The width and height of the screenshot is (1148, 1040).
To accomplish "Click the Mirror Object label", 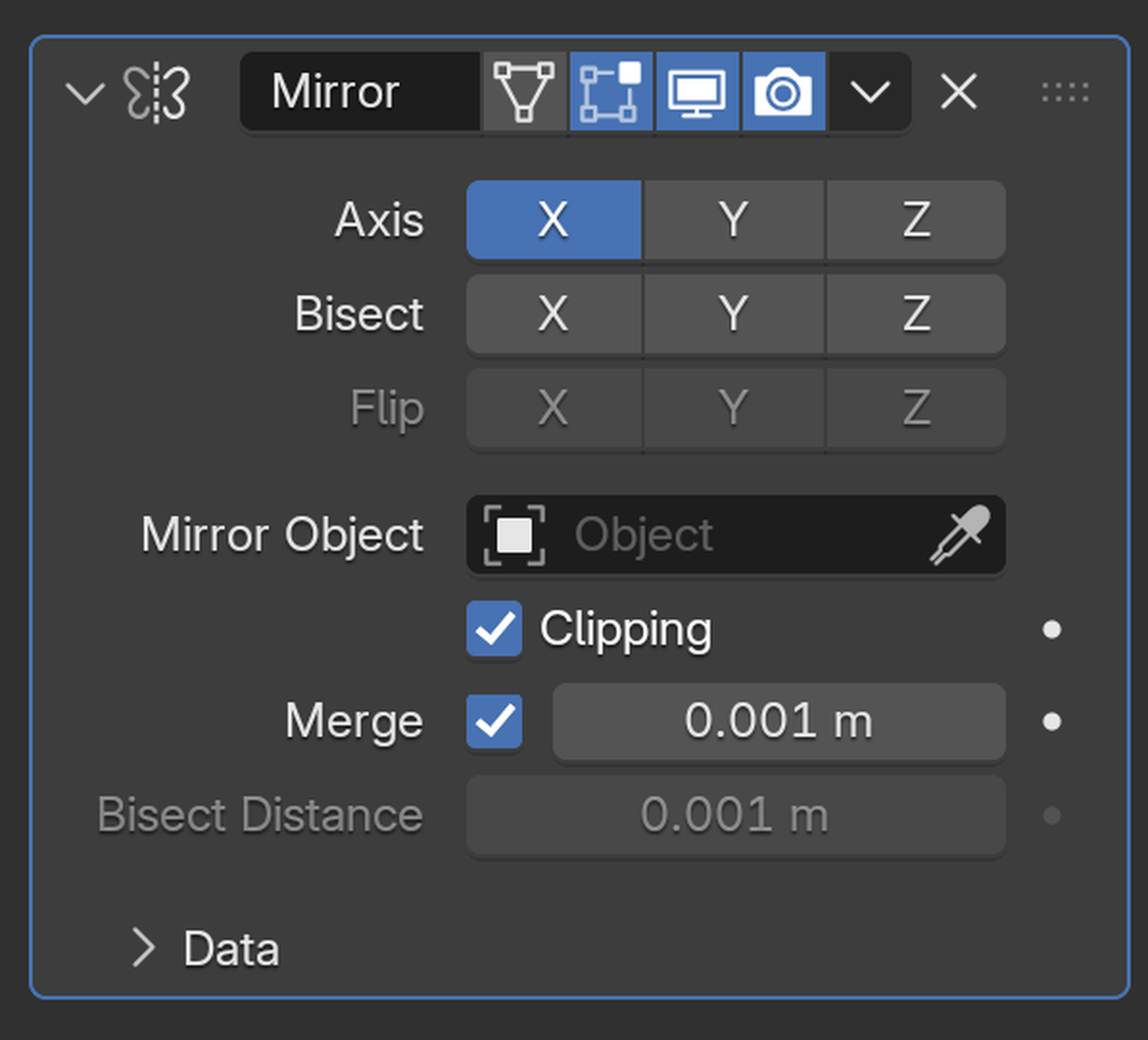I will [x=282, y=535].
